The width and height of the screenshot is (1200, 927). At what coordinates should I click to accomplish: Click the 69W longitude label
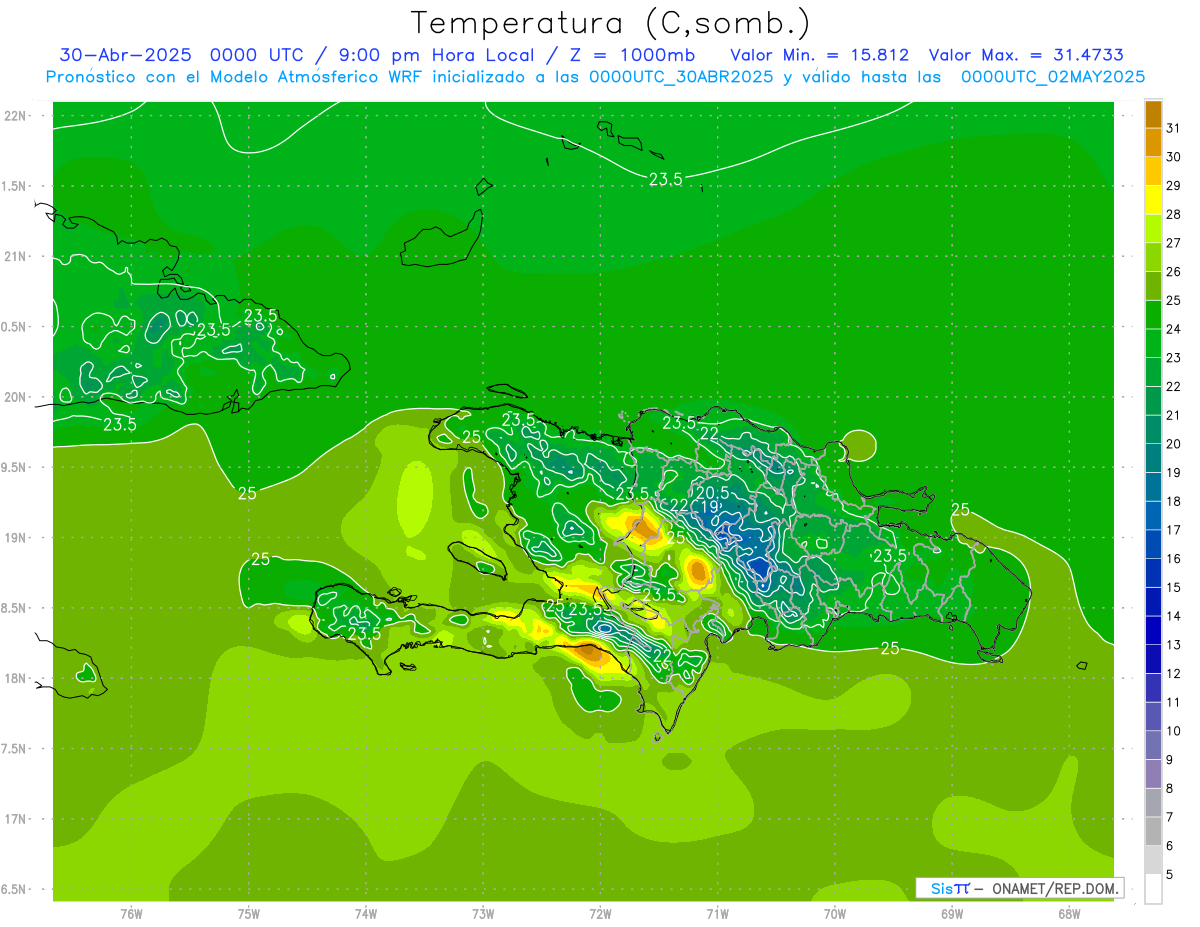[952, 914]
